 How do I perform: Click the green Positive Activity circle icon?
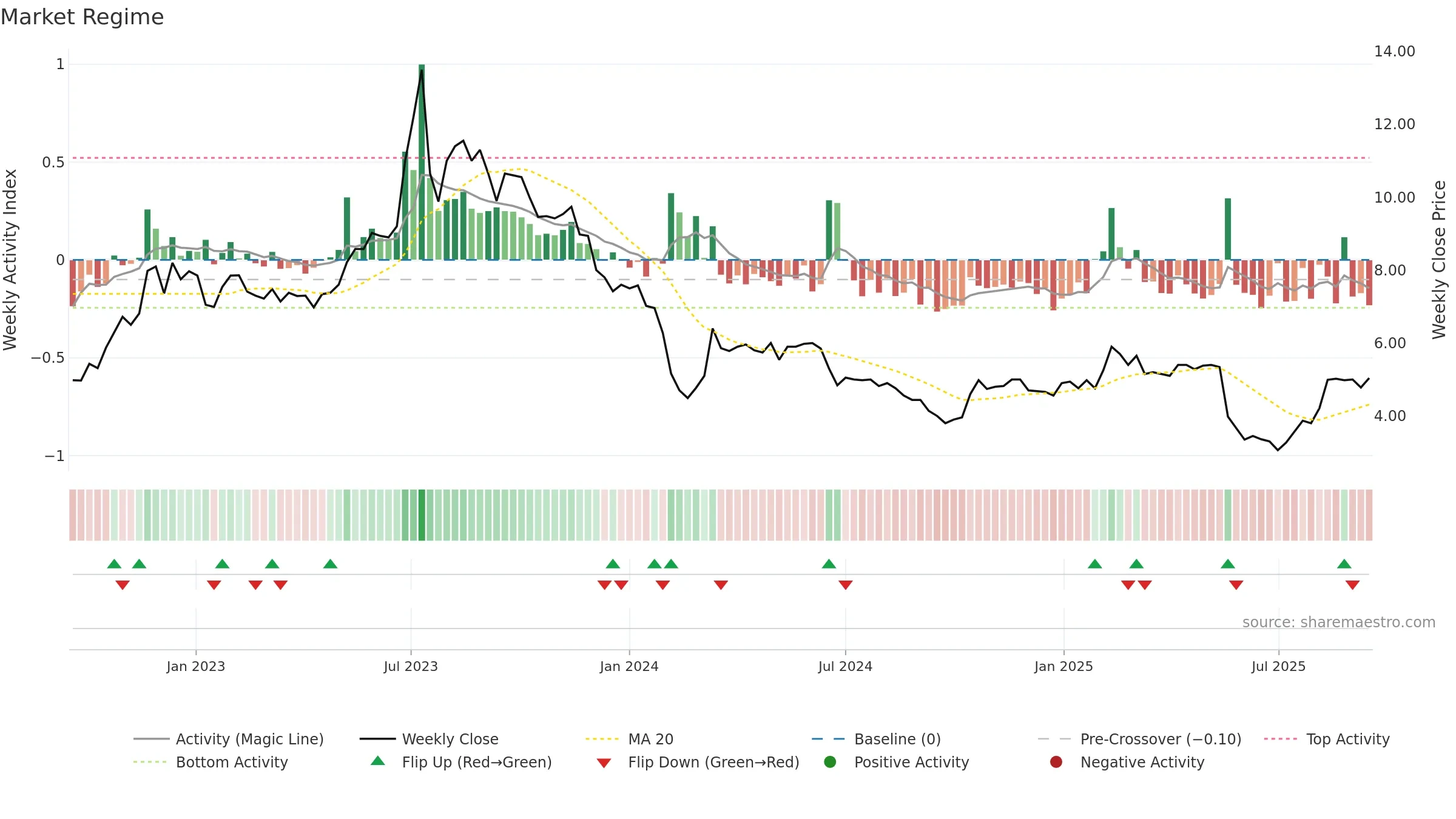point(830,762)
